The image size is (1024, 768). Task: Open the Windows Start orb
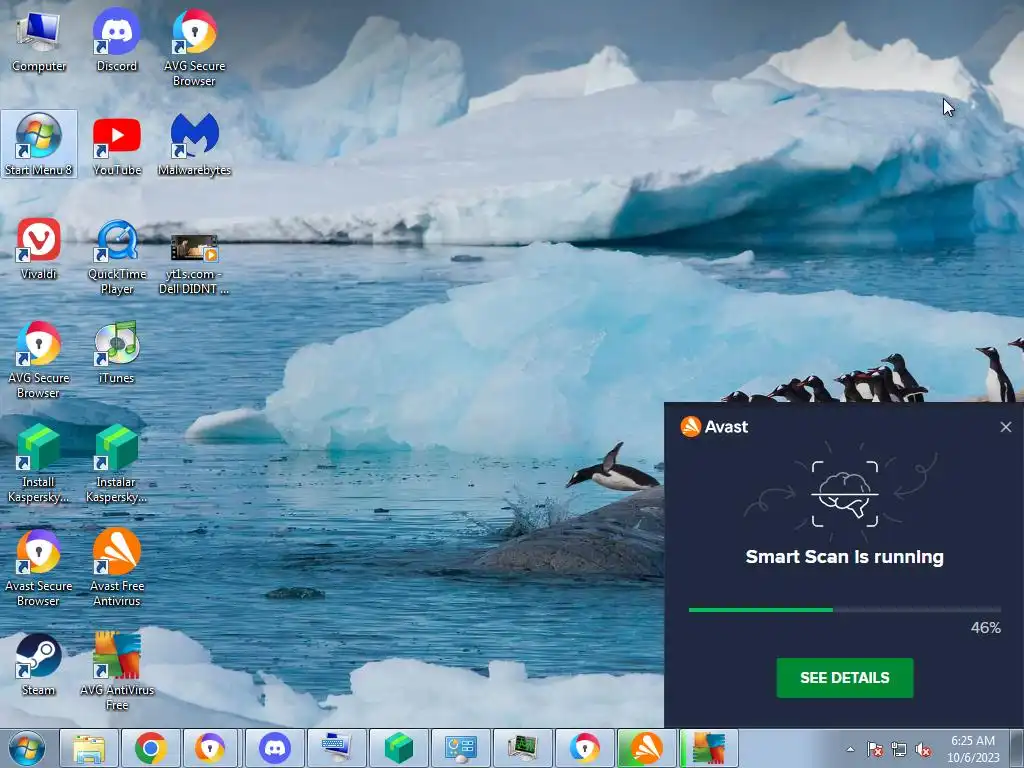[x=26, y=748]
